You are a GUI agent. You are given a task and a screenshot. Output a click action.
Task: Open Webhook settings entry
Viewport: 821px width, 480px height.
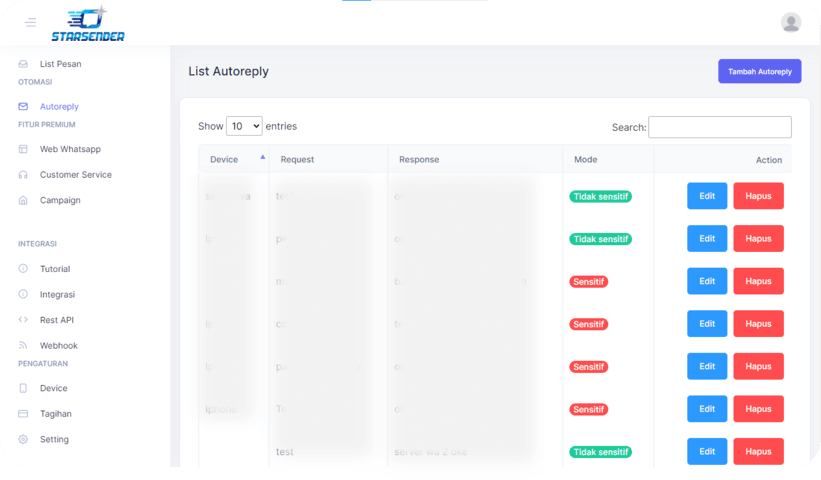(59, 345)
